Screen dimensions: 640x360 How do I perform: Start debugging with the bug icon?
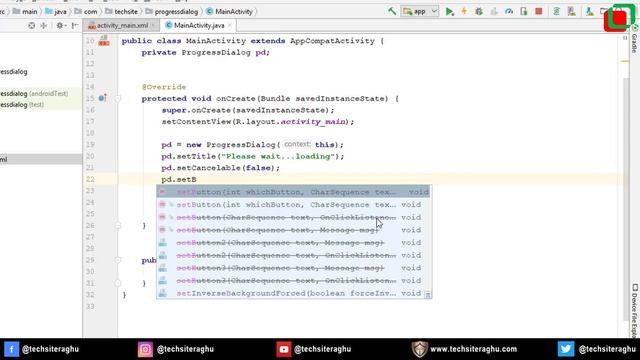tap(479, 11)
